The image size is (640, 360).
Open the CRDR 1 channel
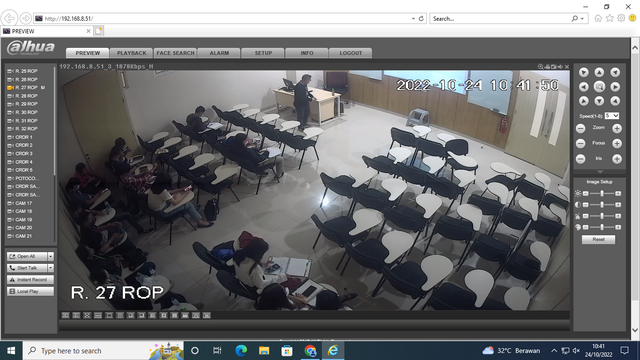pyautogui.click(x=20, y=137)
